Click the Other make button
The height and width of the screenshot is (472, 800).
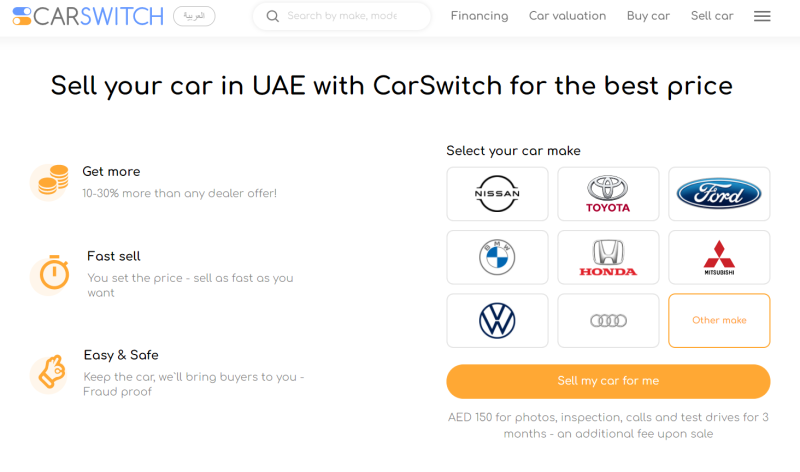[719, 320]
